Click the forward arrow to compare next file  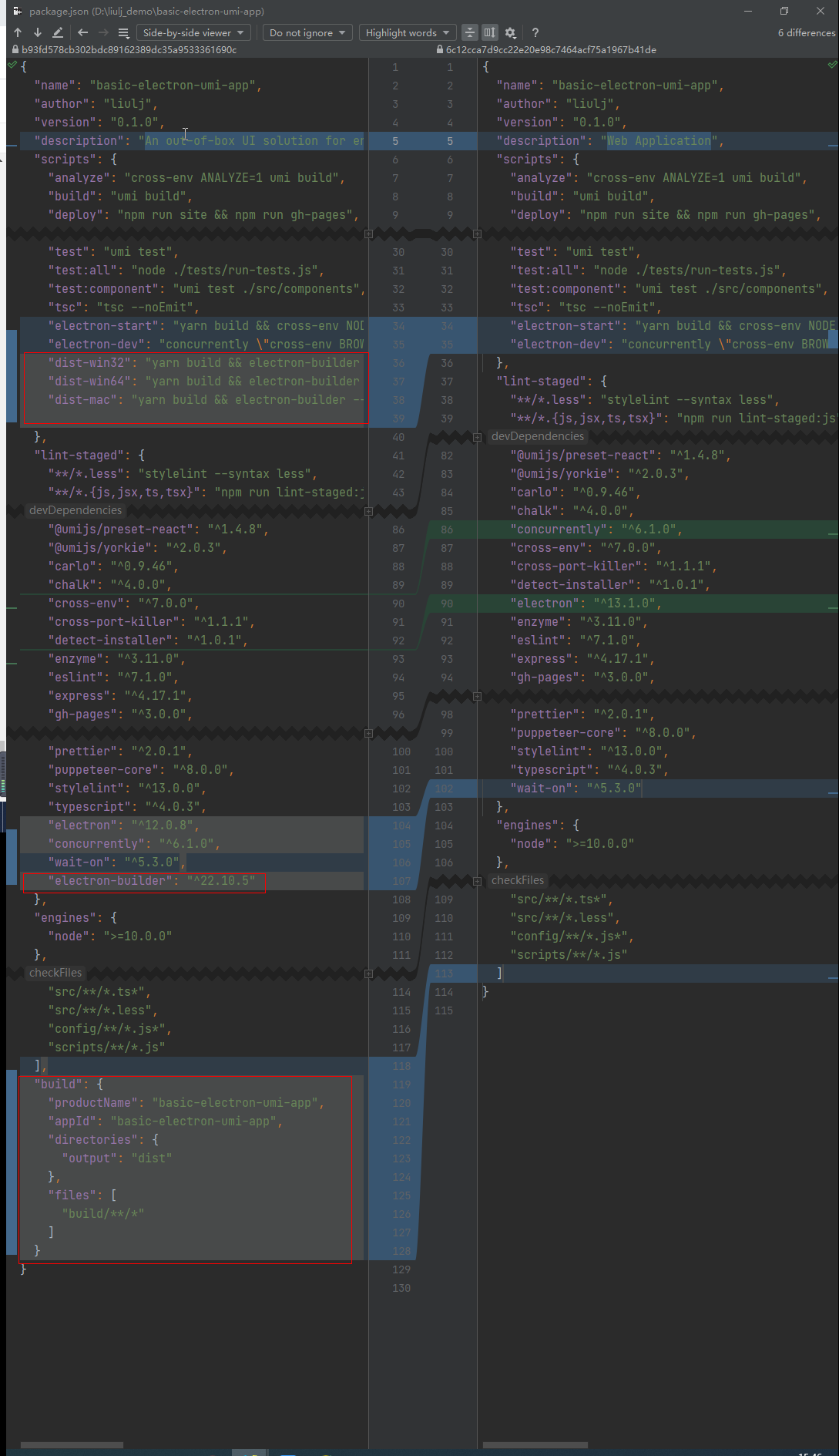(103, 32)
